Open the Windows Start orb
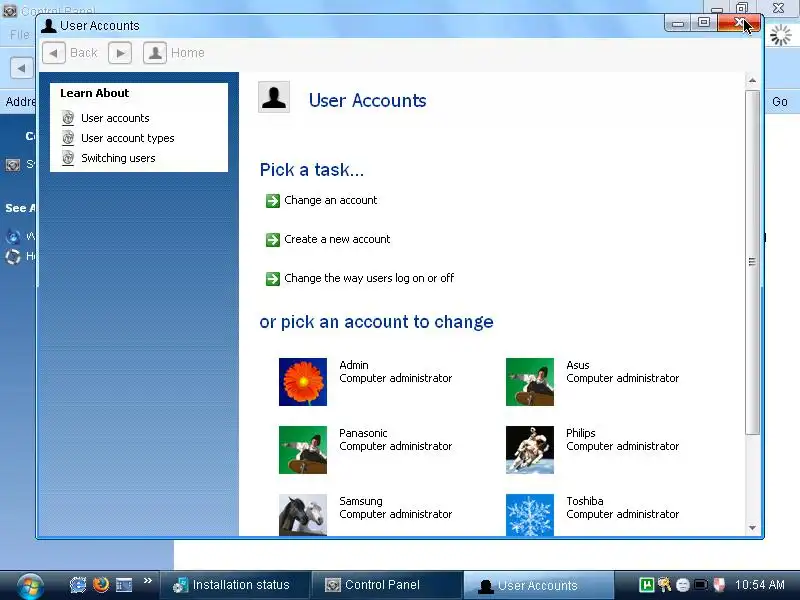Image resolution: width=800 pixels, height=600 pixels. point(31,586)
